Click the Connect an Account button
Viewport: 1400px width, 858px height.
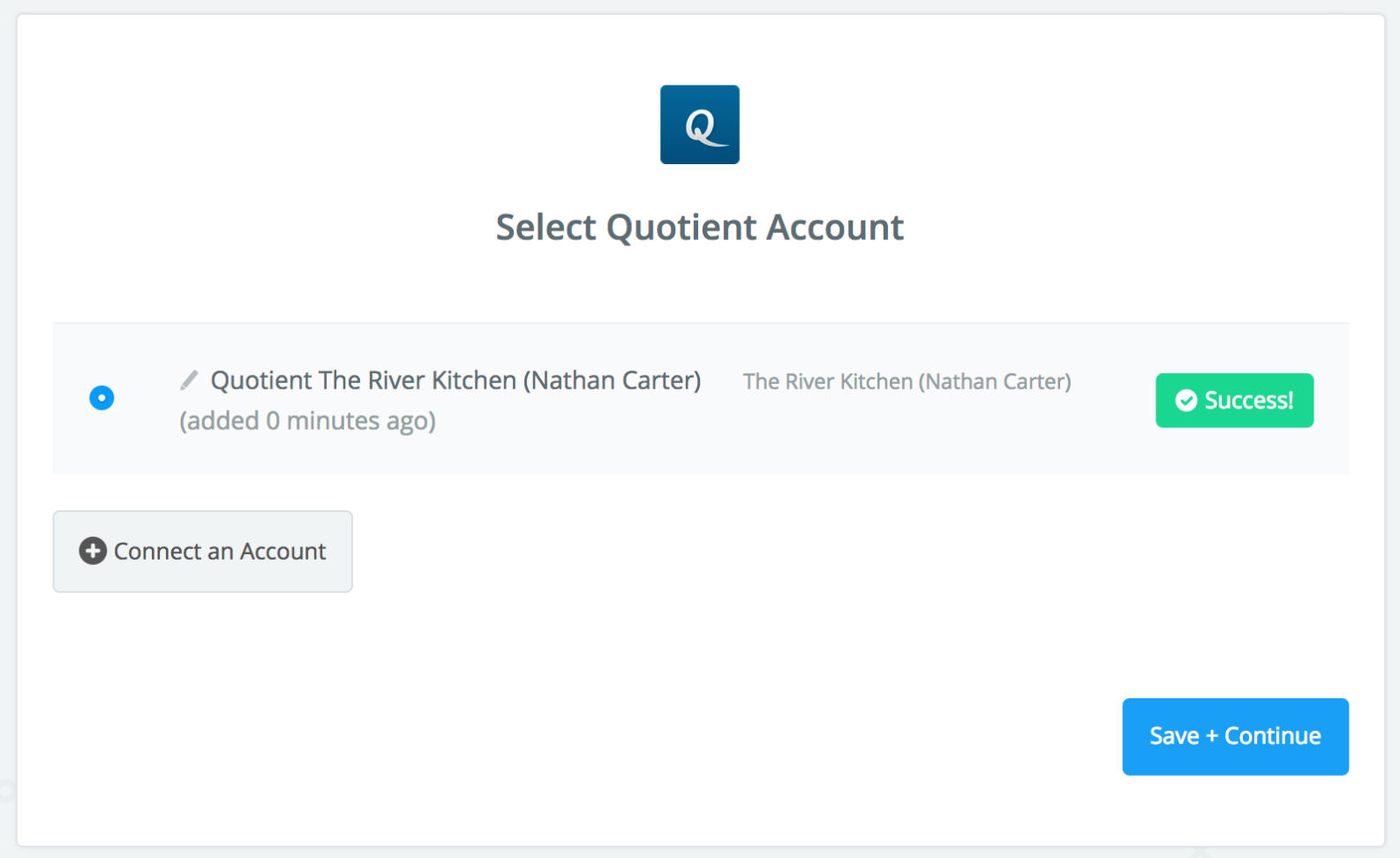[x=203, y=552]
